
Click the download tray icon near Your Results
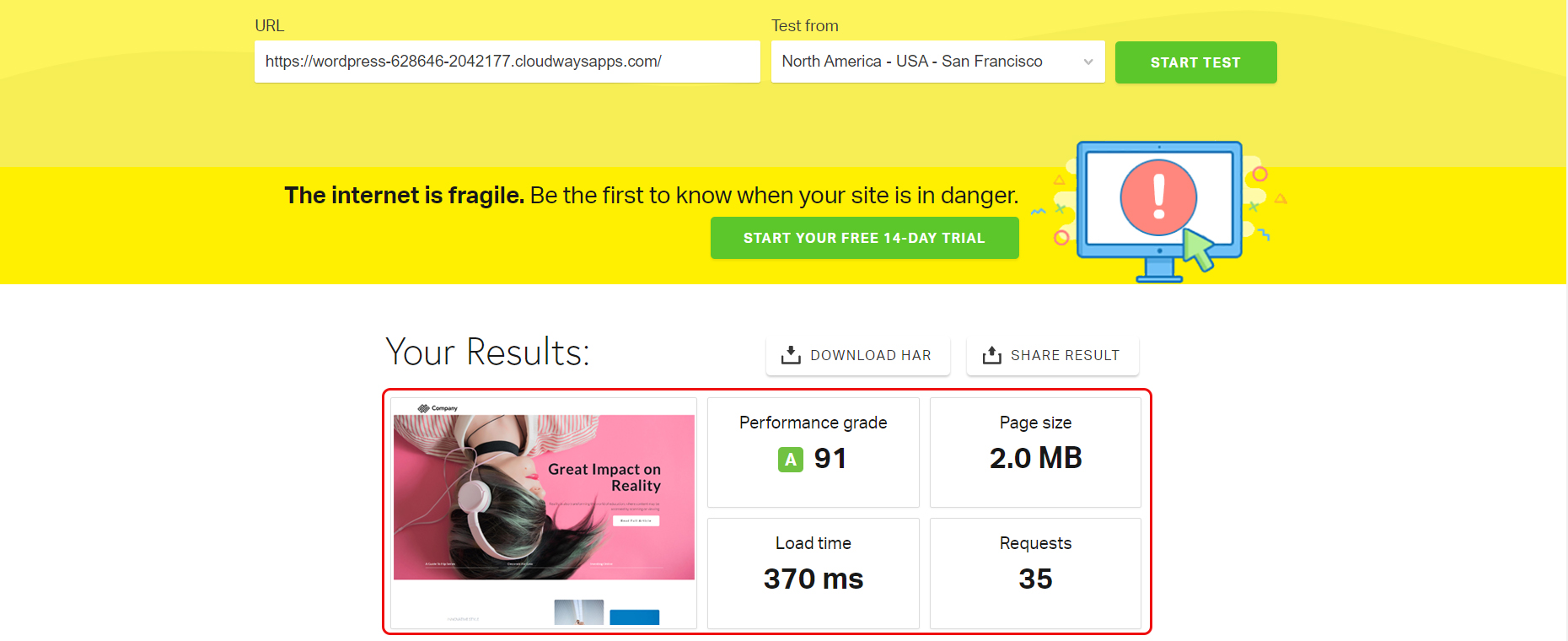tap(791, 354)
